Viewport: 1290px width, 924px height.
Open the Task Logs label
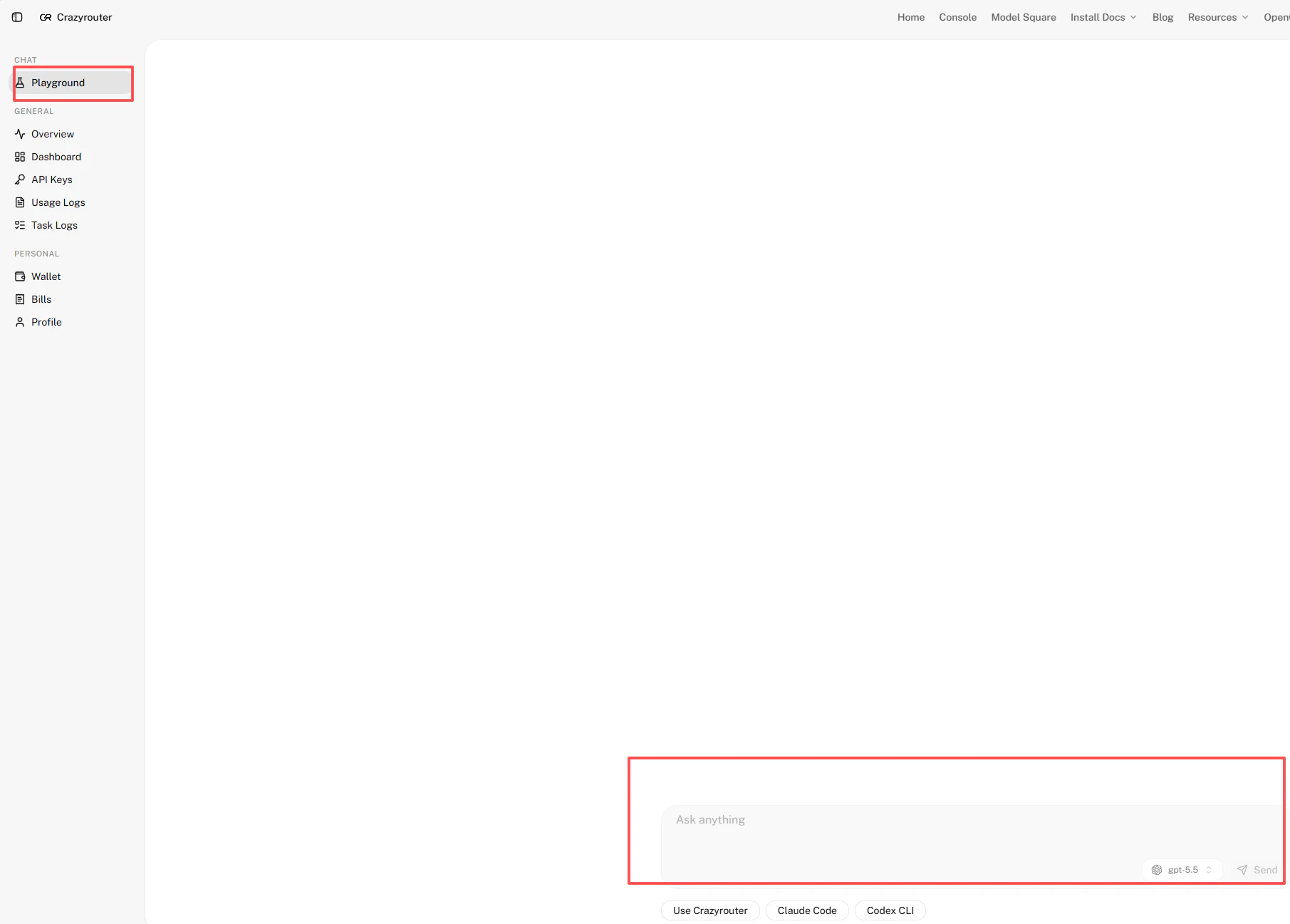tap(54, 225)
